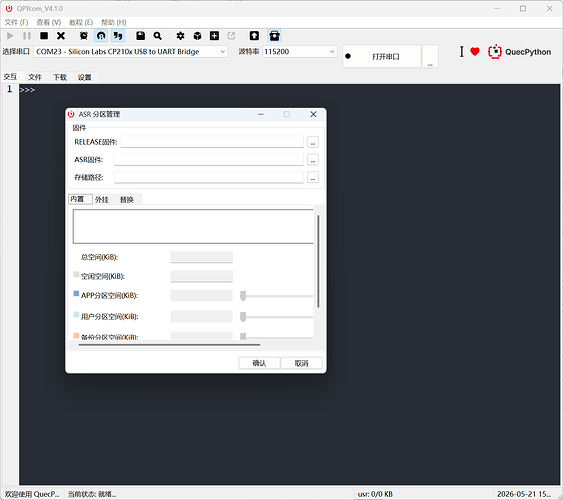The image size is (563, 500).
Task: Open settings via the gear icon
Action: (x=180, y=36)
